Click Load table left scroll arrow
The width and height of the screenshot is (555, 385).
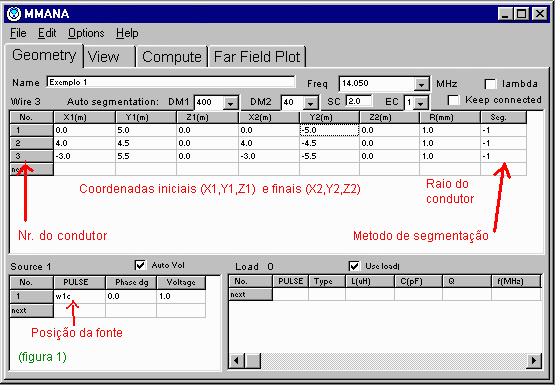coord(237,361)
